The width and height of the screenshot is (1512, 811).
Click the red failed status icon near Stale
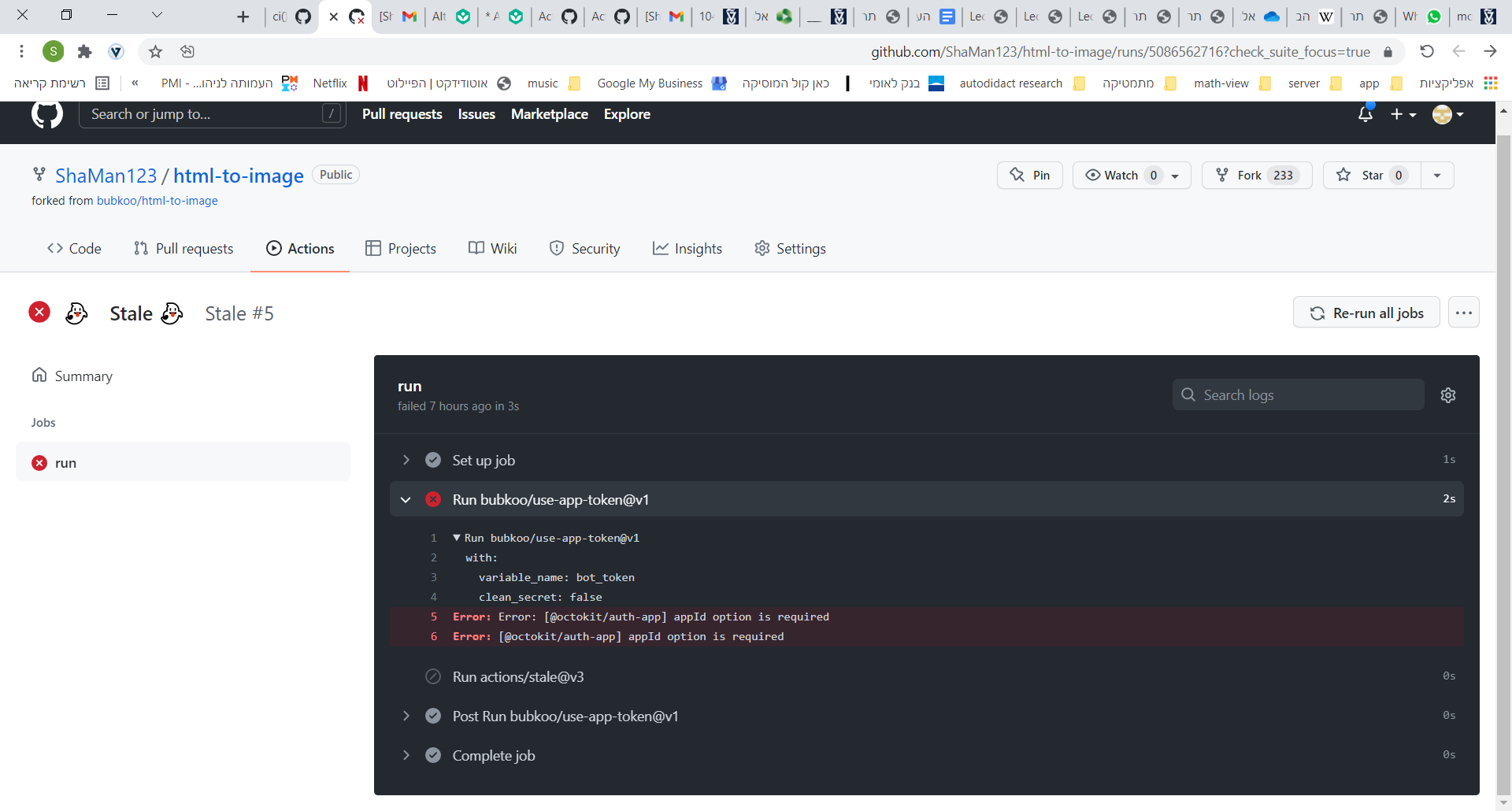click(39, 312)
